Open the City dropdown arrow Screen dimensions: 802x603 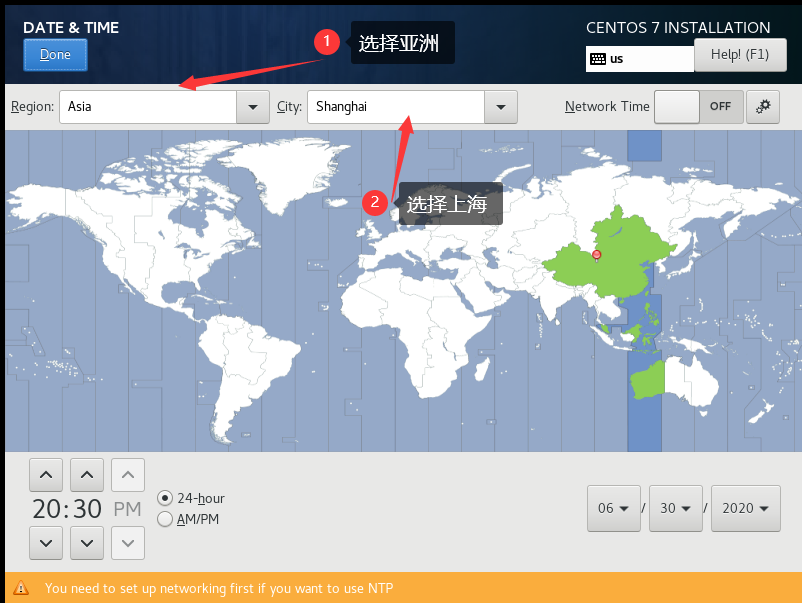[x=501, y=107]
